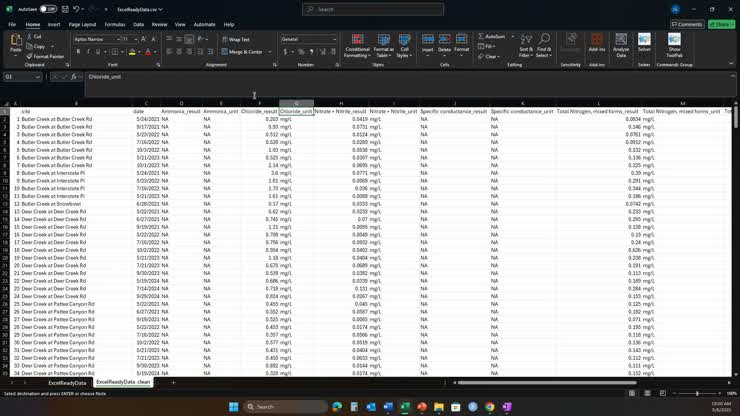Switch to Page Layout view in status bar

coord(647,393)
